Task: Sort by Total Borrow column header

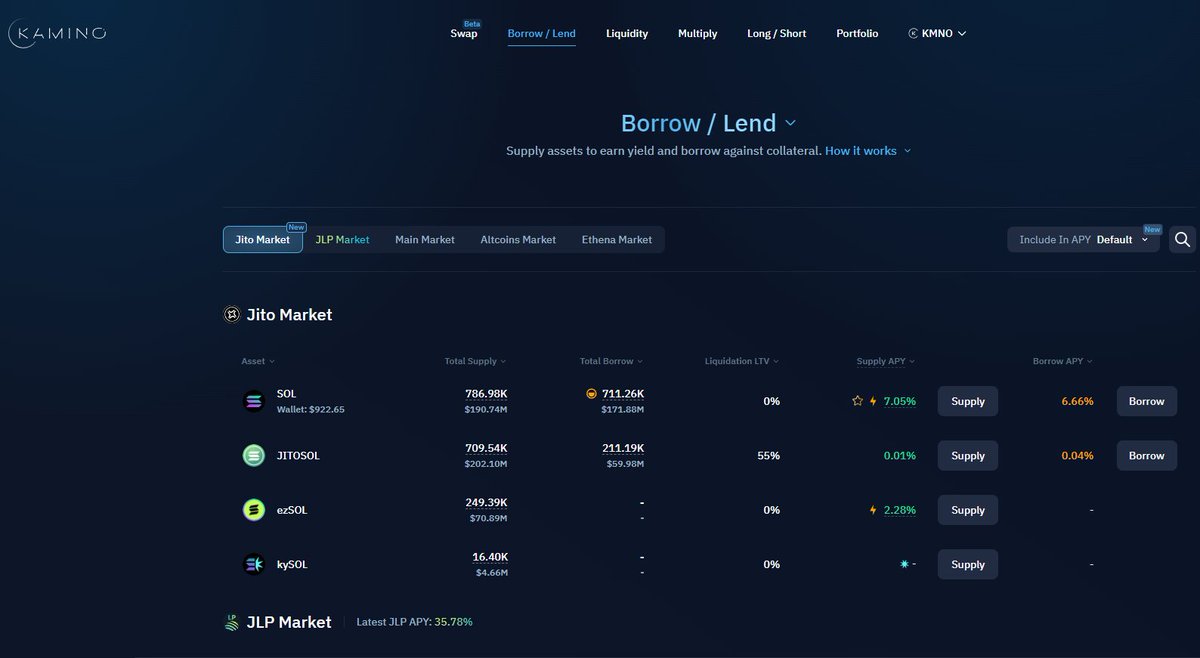Action: tap(611, 361)
